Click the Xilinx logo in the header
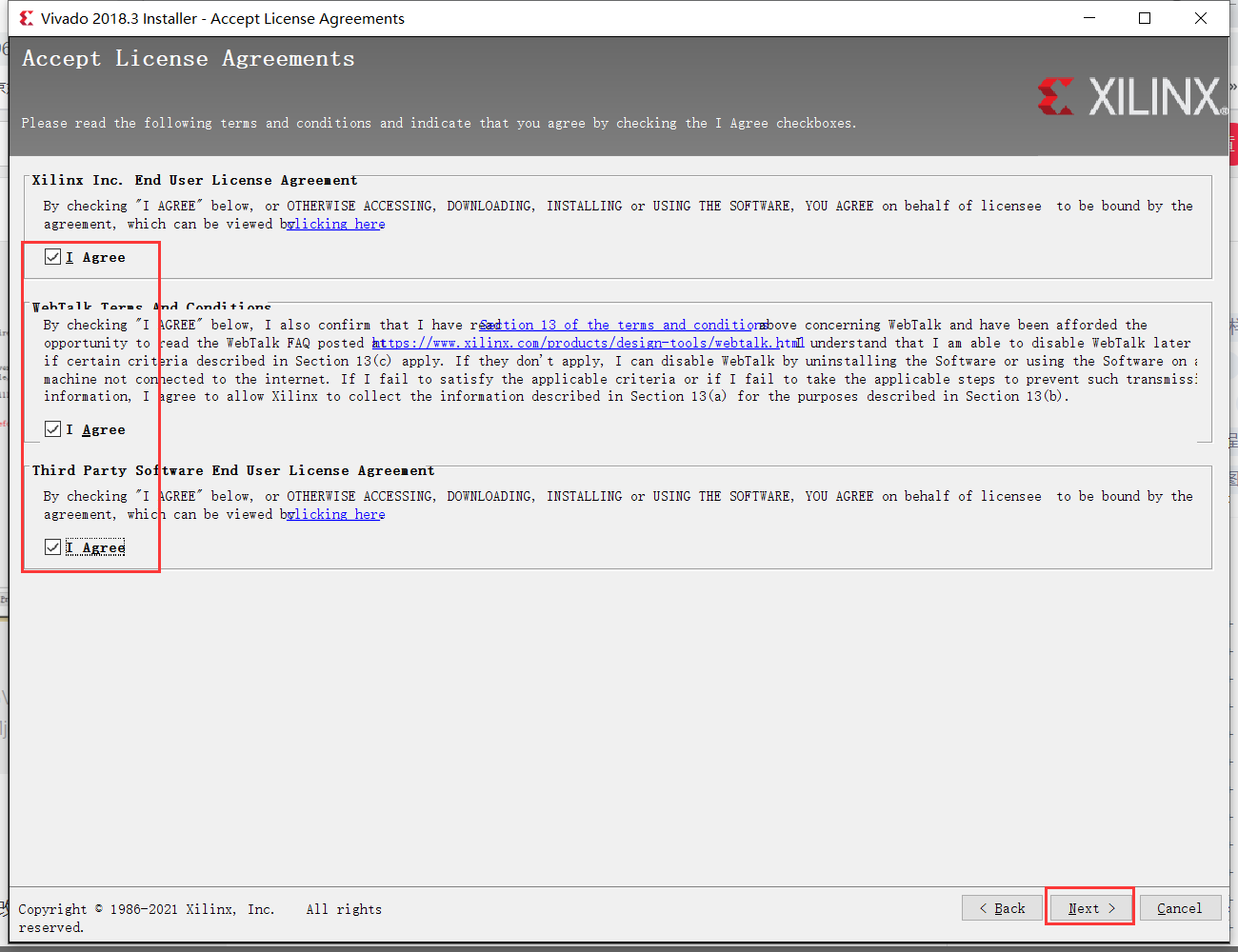The image size is (1238, 952). (1131, 96)
